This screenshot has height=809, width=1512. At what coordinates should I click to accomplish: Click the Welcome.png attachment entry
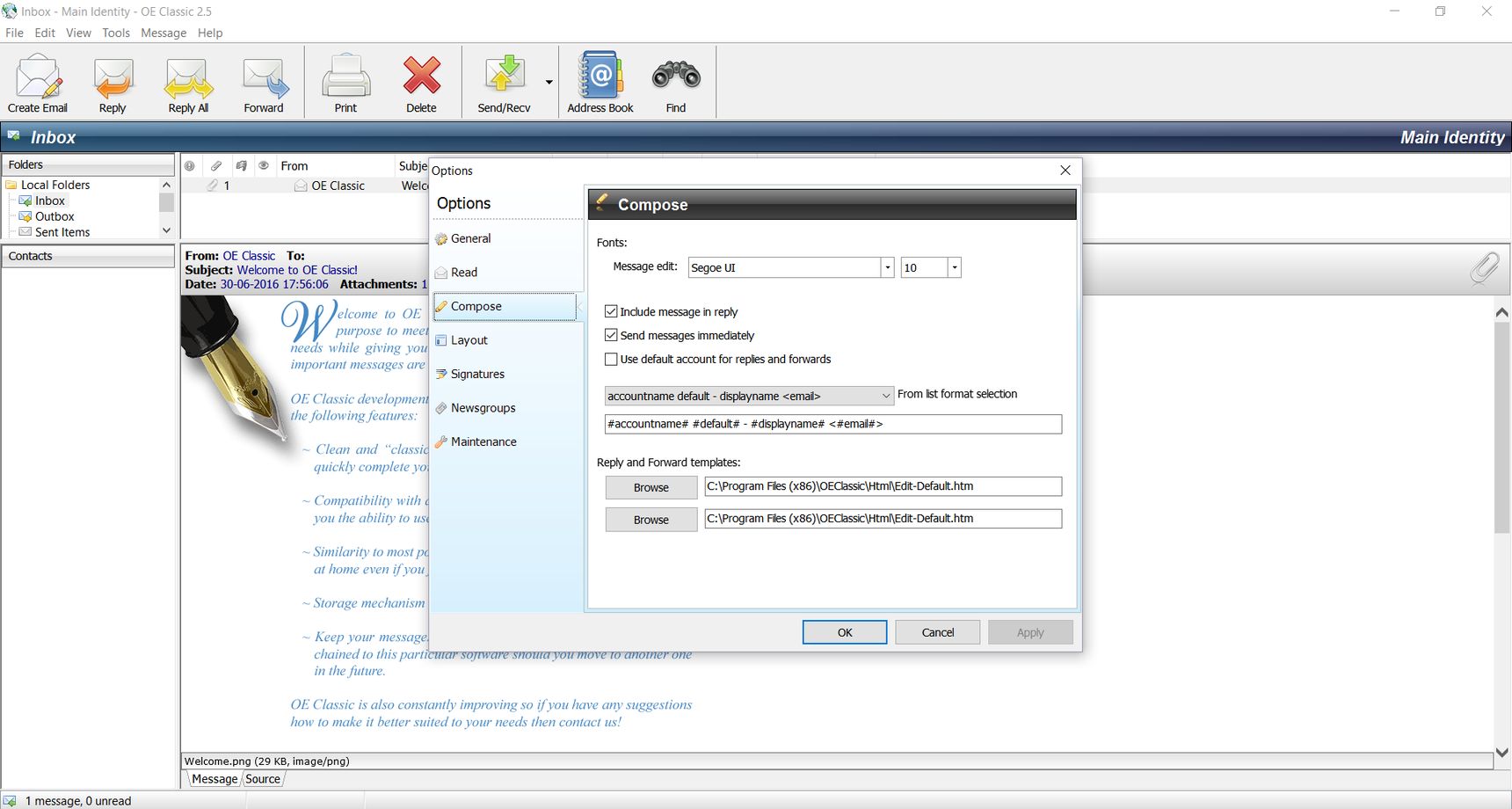click(x=266, y=761)
